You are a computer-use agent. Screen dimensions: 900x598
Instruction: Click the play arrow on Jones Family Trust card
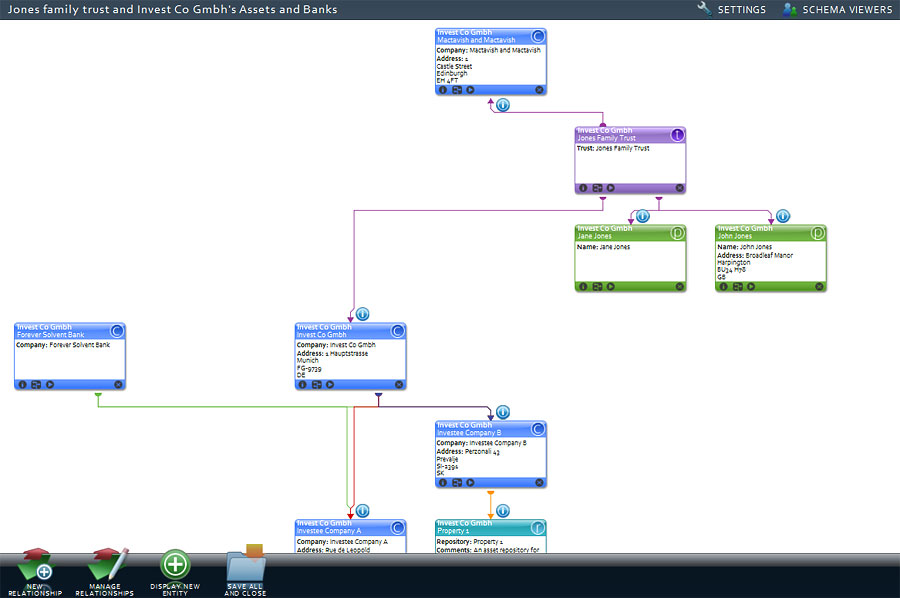click(610, 188)
